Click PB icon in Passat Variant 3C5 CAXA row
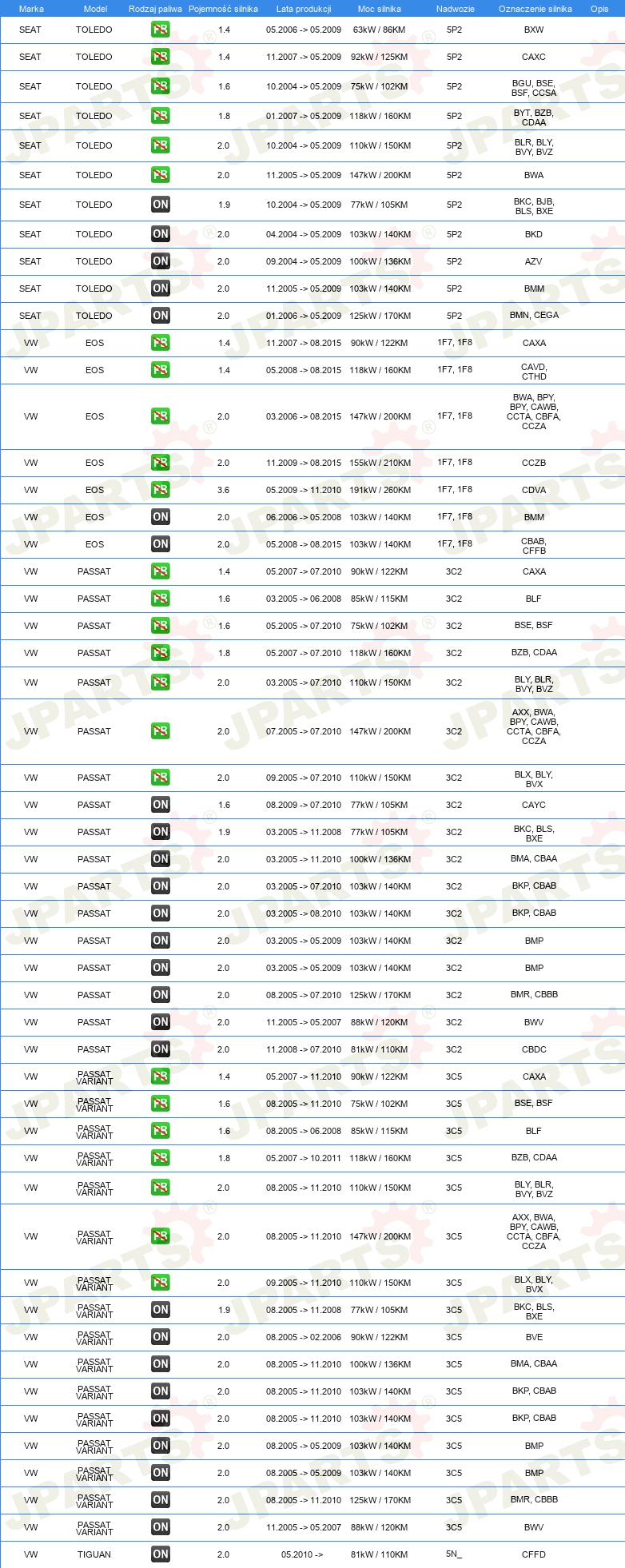This screenshot has height=1568, width=625. [x=161, y=1077]
